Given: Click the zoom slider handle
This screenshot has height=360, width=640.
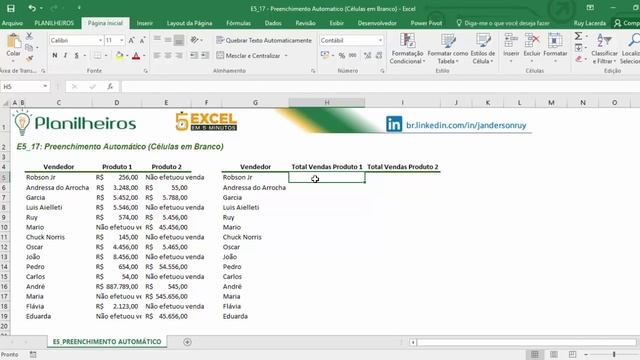Looking at the screenshot, I should 614,354.
